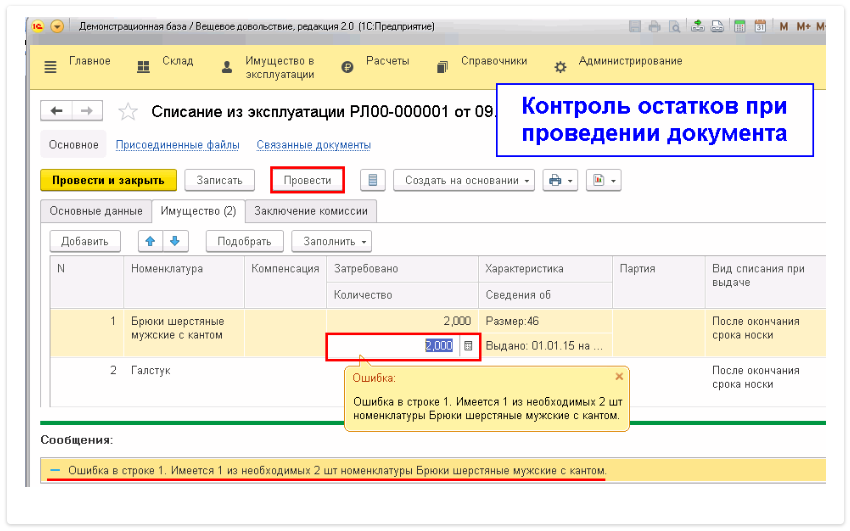850x531 pixels.
Task: Click the Провести и закрыть button
Action: coord(108,180)
